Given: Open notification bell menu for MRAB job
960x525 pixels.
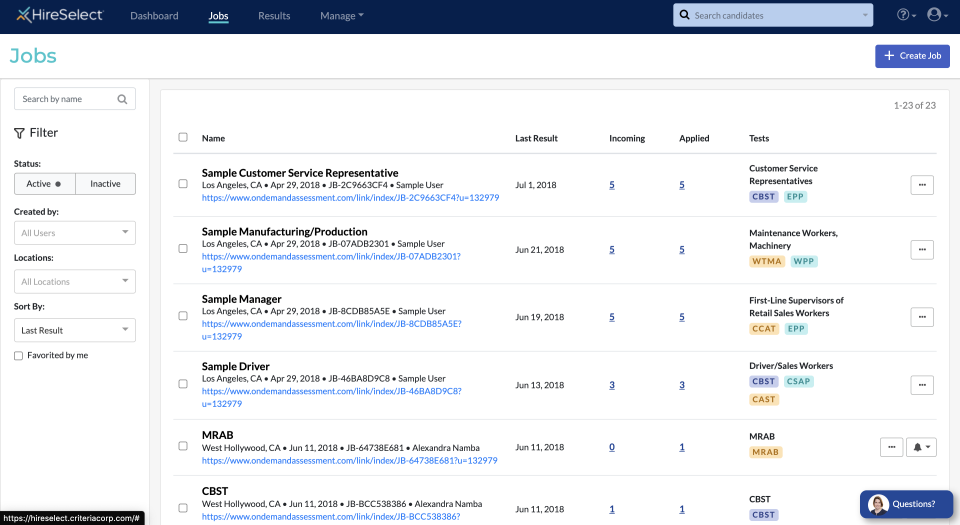Looking at the screenshot, I should (x=922, y=447).
